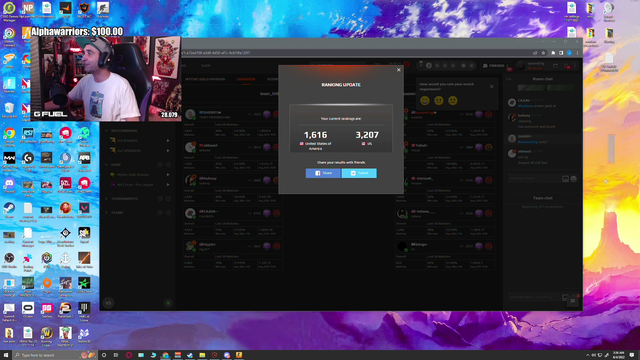The image size is (640, 360).
Task: Open Steam from the taskbar
Action: [190, 355]
